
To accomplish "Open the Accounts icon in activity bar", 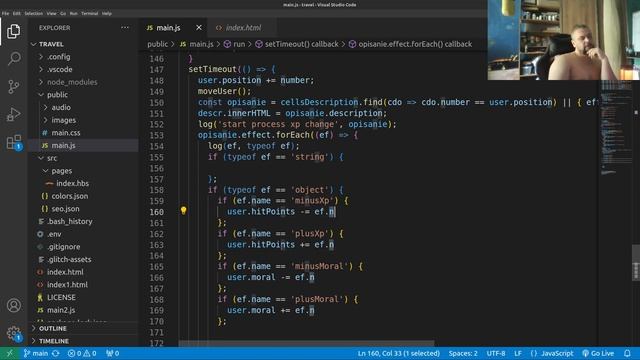I will 13,305.
